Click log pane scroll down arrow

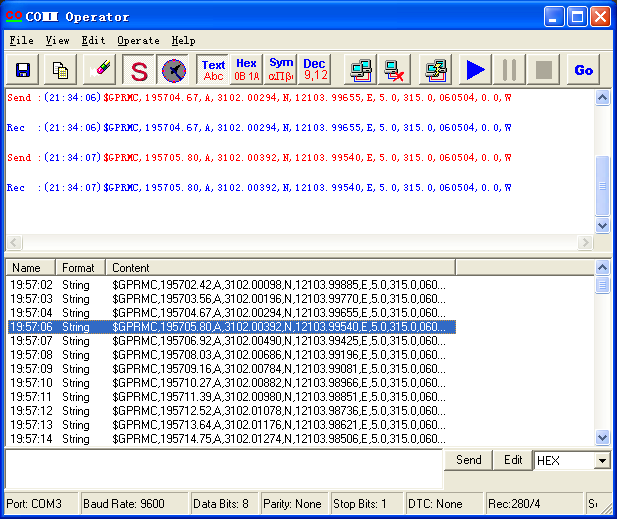tap(602, 226)
